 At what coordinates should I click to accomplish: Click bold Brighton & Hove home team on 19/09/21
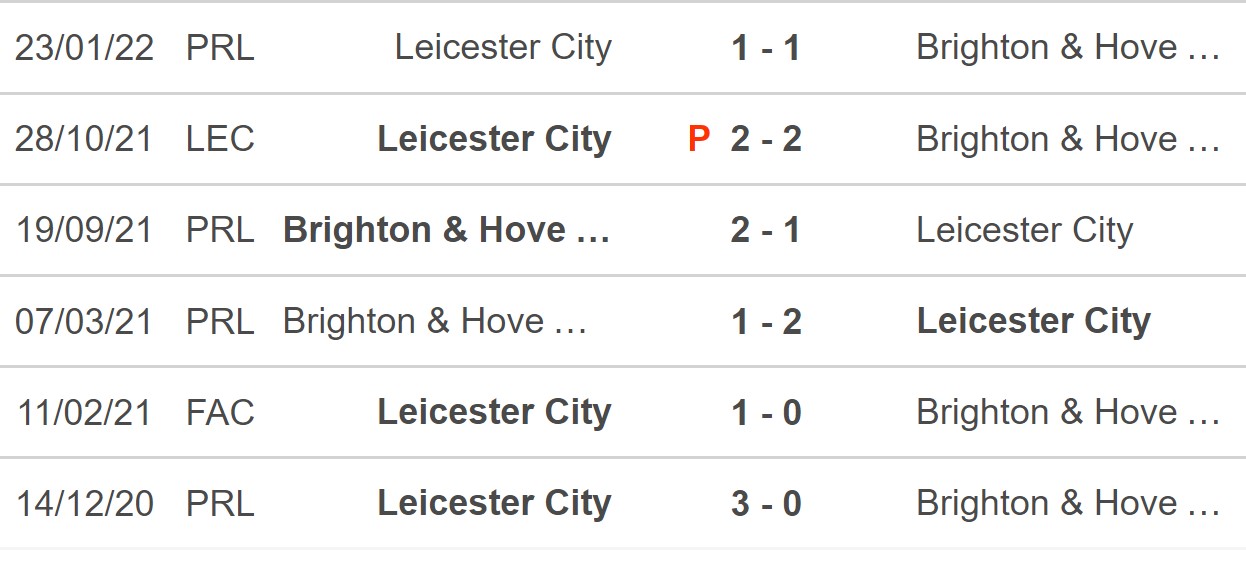[446, 230]
